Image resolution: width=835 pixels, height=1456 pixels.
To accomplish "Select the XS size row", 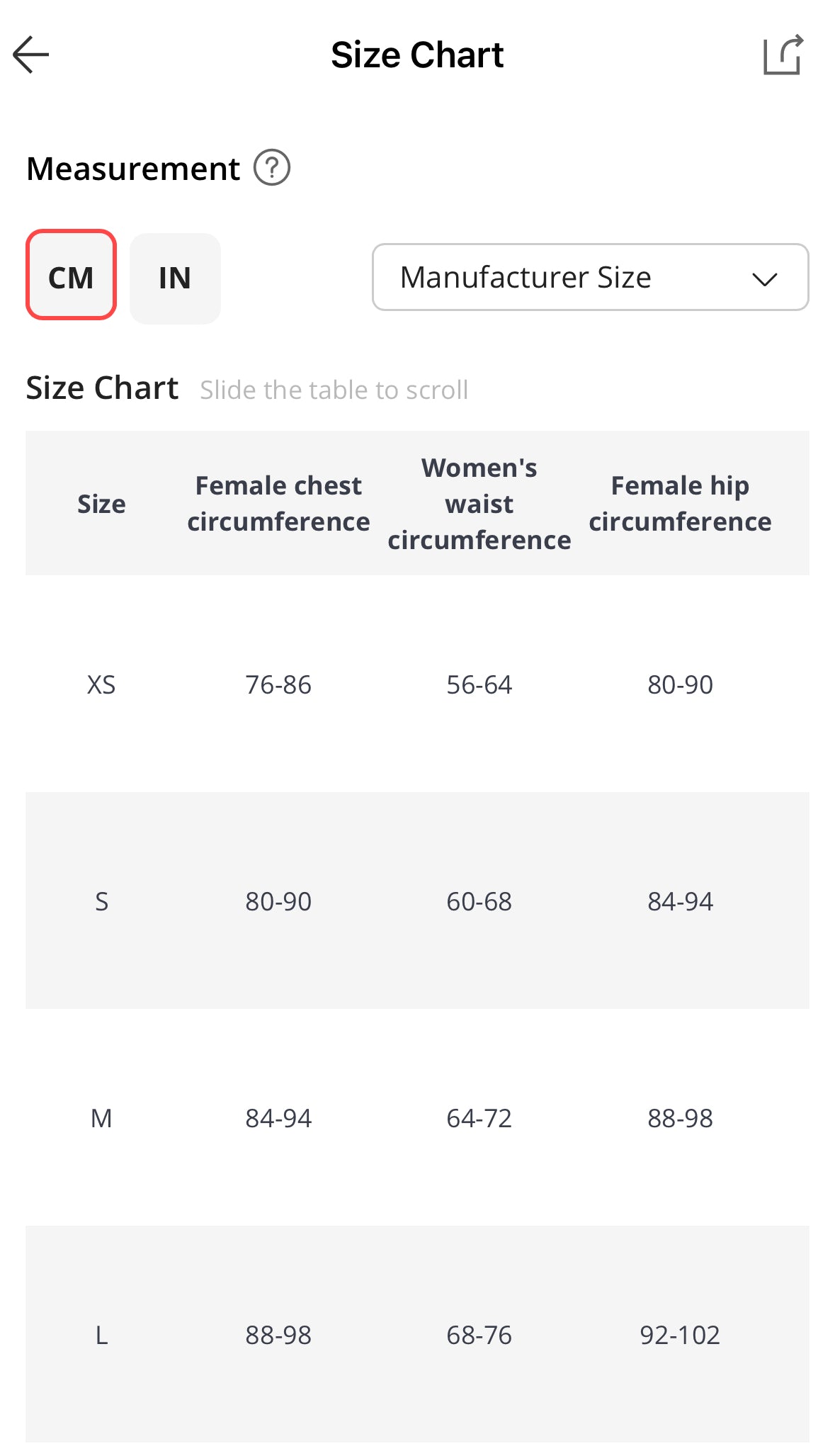I will coord(101,684).
